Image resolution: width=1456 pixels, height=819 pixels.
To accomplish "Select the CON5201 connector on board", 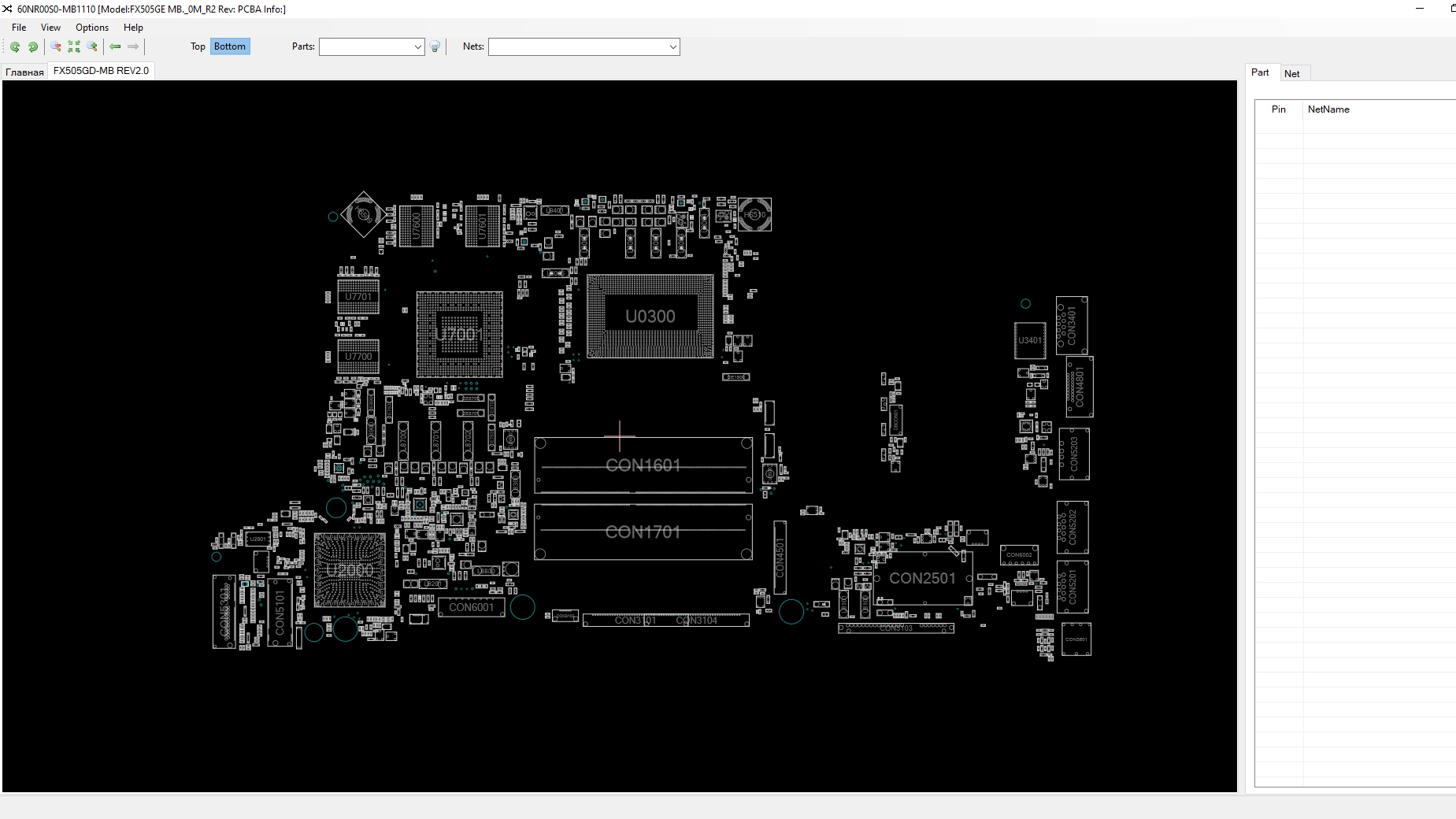I will coord(1073,587).
